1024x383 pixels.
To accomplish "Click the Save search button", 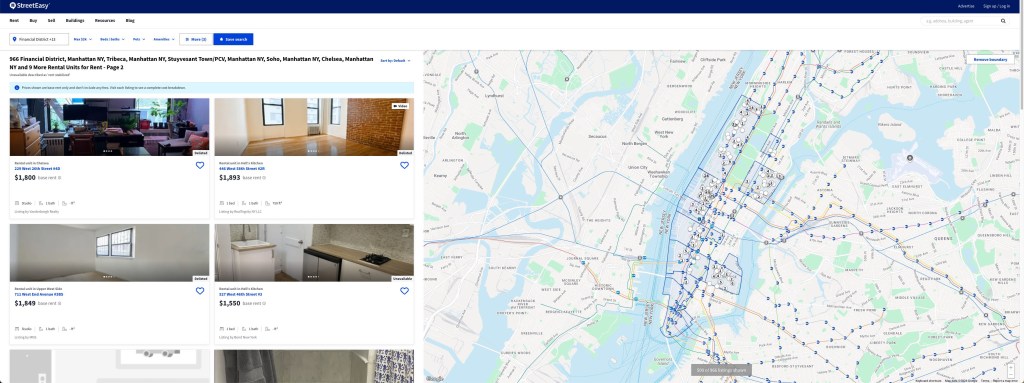I will tap(233, 39).
